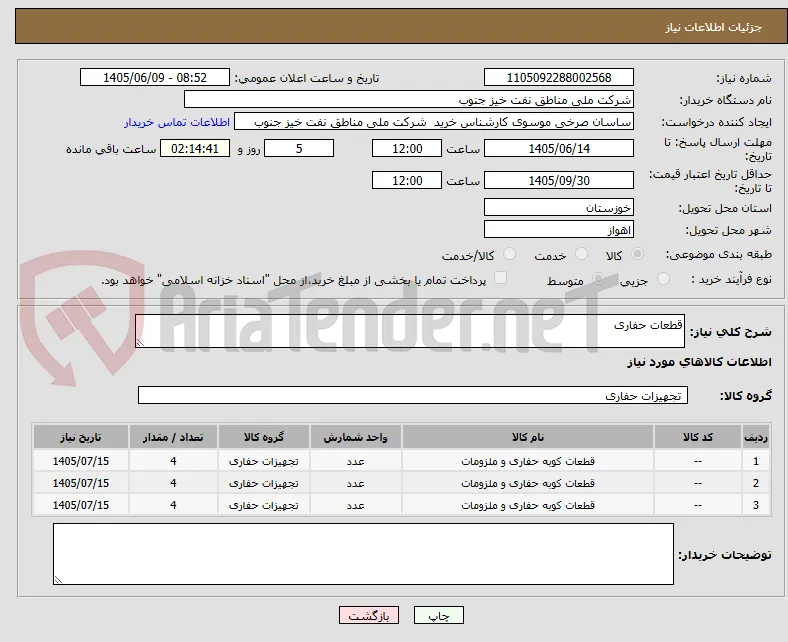Click the goods group in row 3
This screenshot has width=788, height=642.
click(x=264, y=505)
